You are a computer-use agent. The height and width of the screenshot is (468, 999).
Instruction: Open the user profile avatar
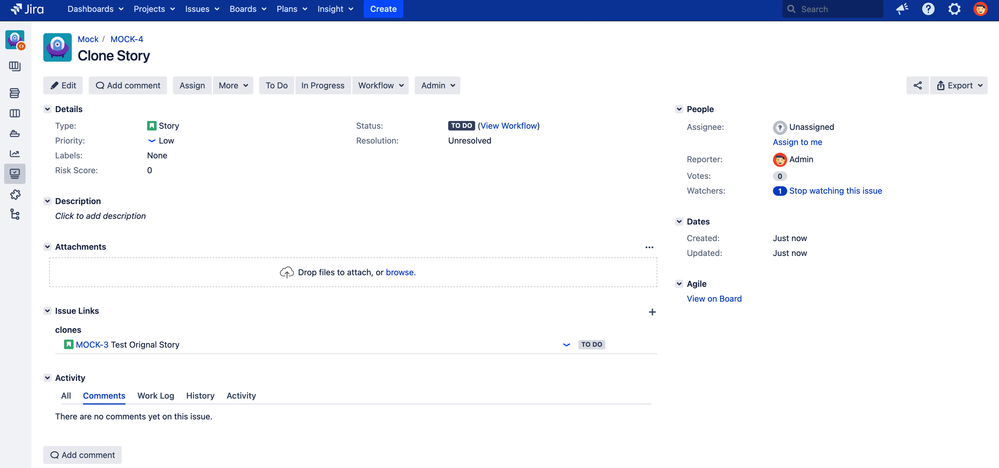click(x=981, y=9)
